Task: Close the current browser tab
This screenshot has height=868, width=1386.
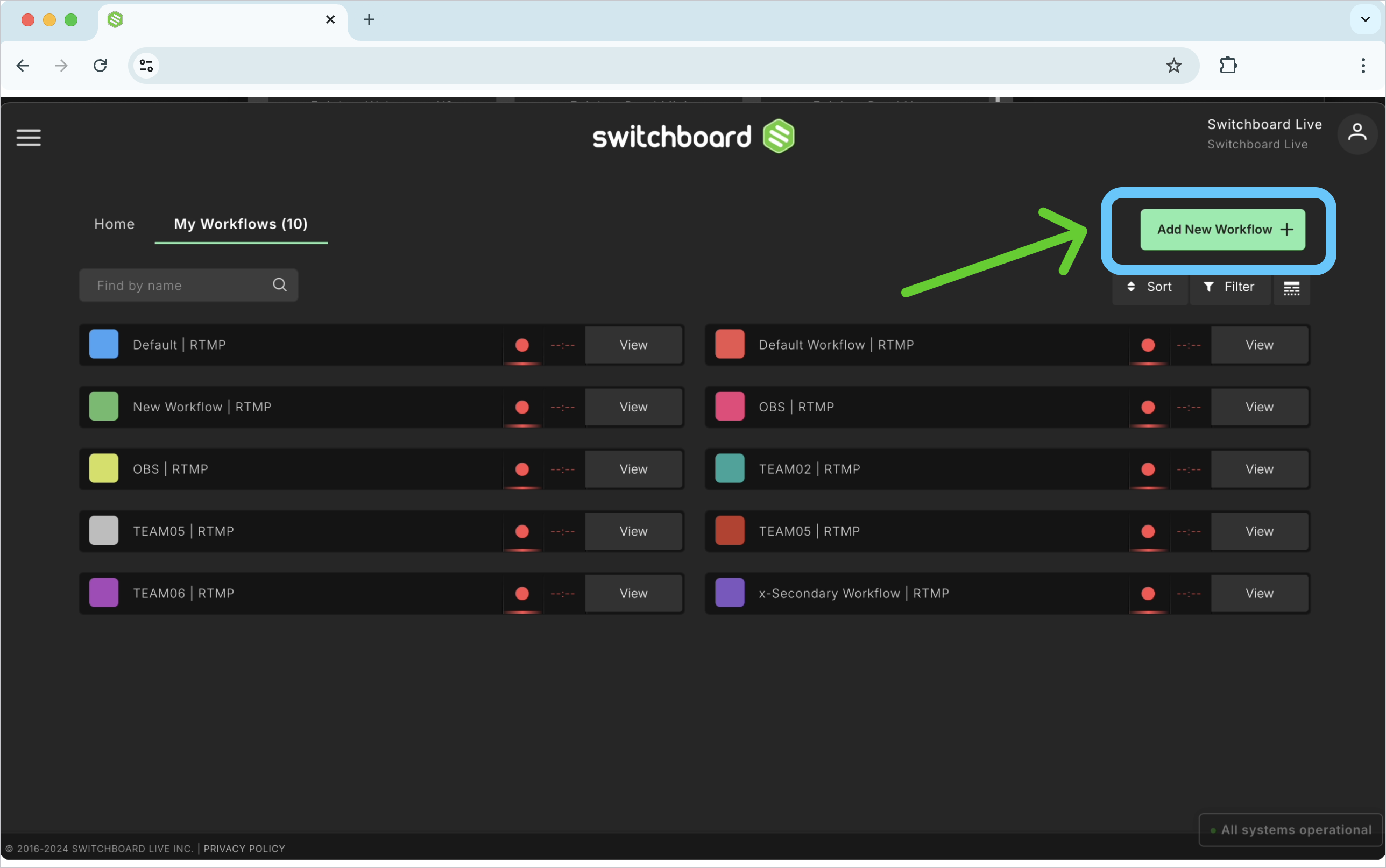Action: 330,19
